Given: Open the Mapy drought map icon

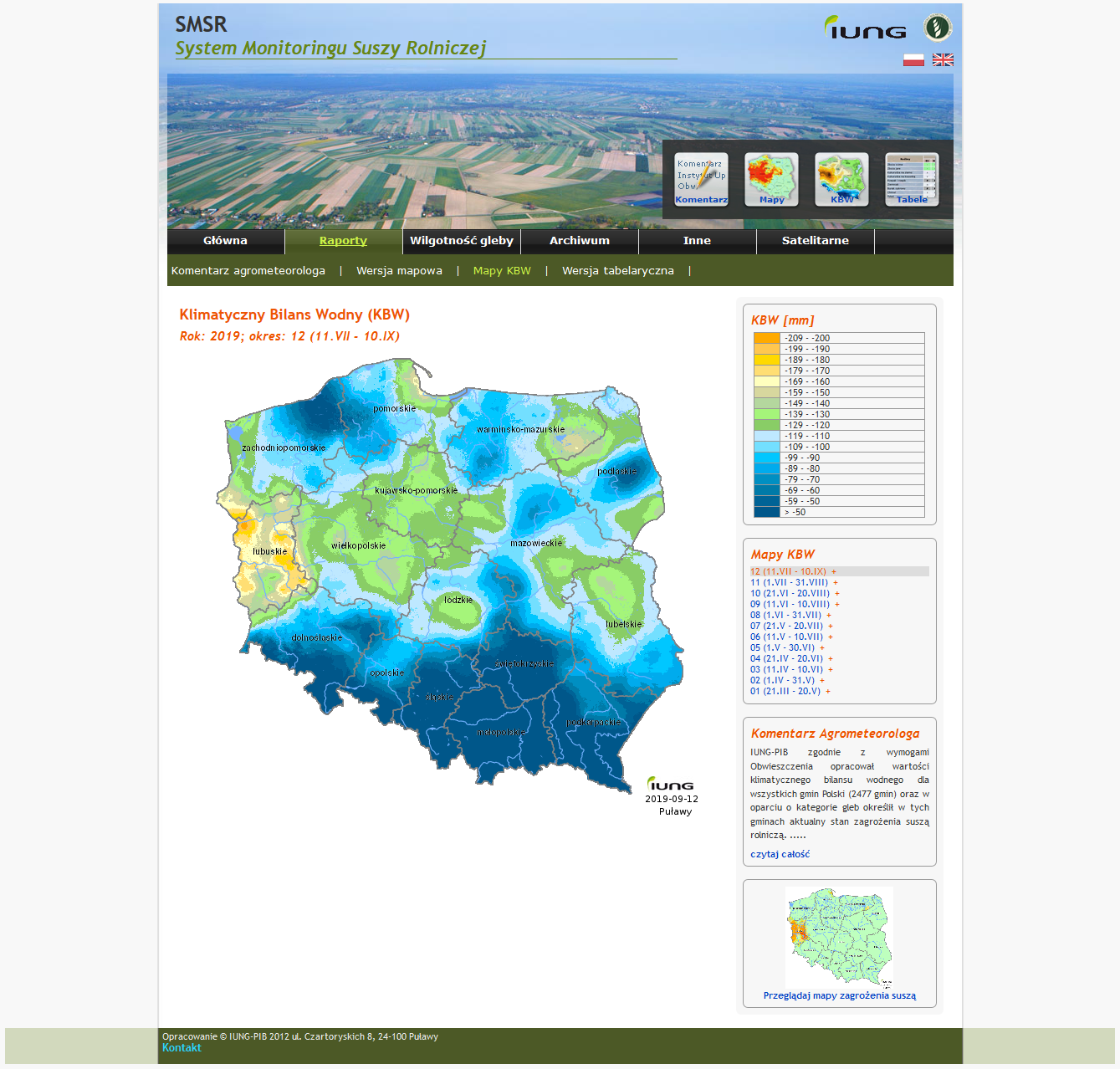Looking at the screenshot, I should point(771,178).
